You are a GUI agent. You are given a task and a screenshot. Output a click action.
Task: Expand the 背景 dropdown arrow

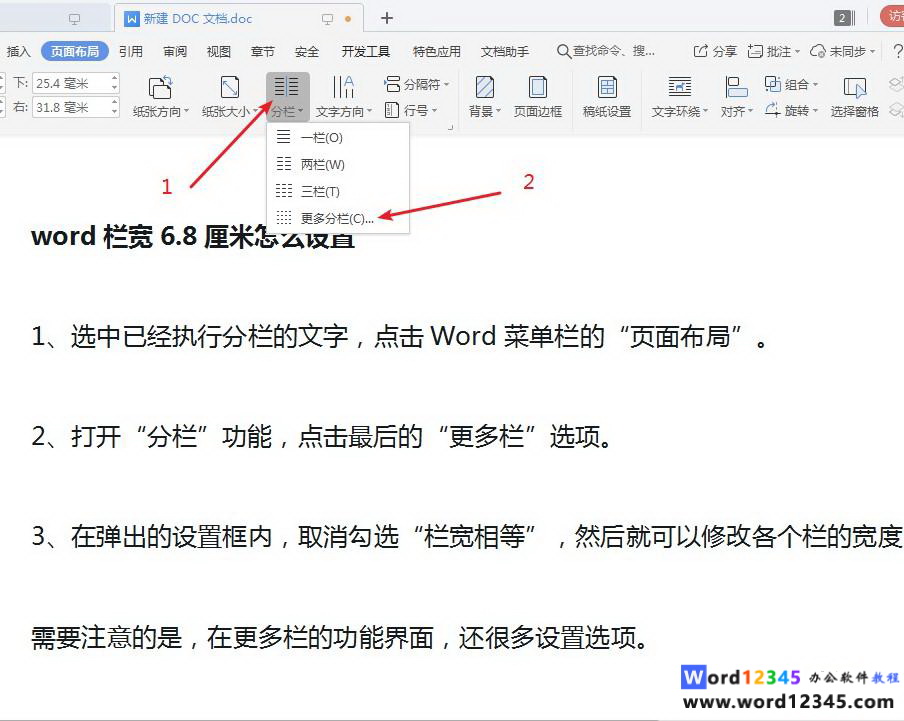[498, 111]
